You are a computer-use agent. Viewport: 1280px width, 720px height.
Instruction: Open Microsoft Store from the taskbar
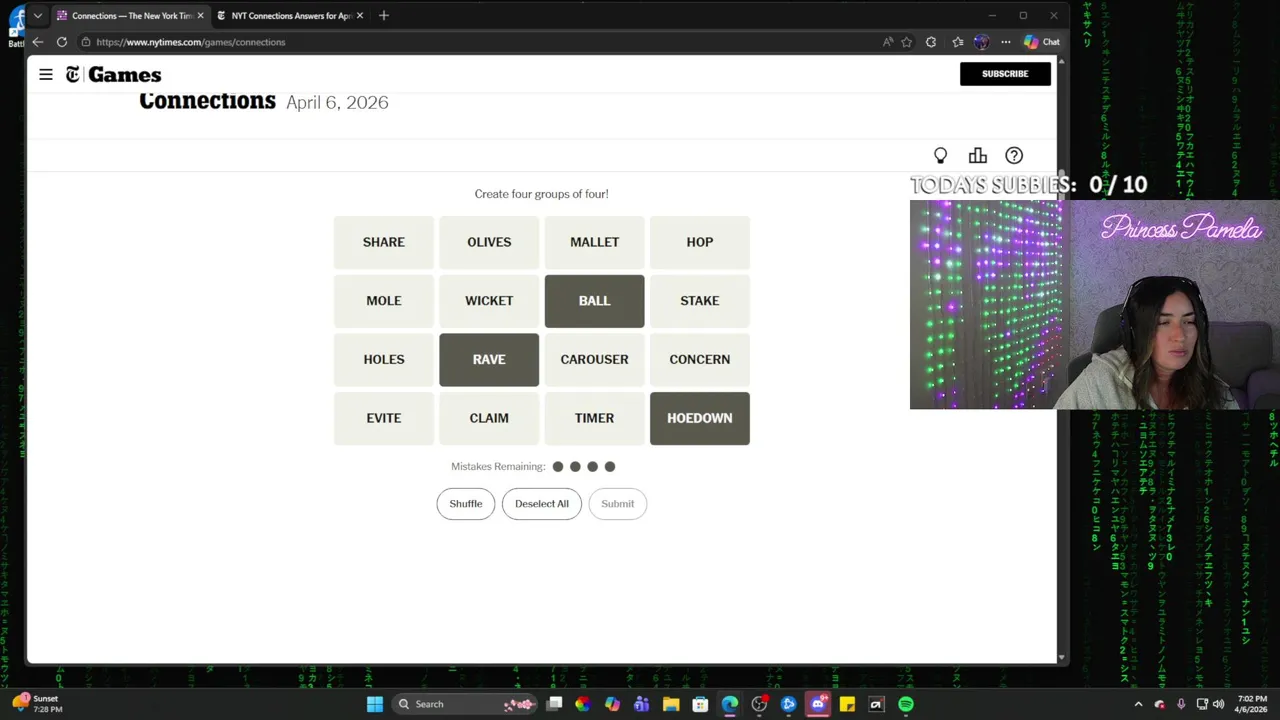point(700,704)
